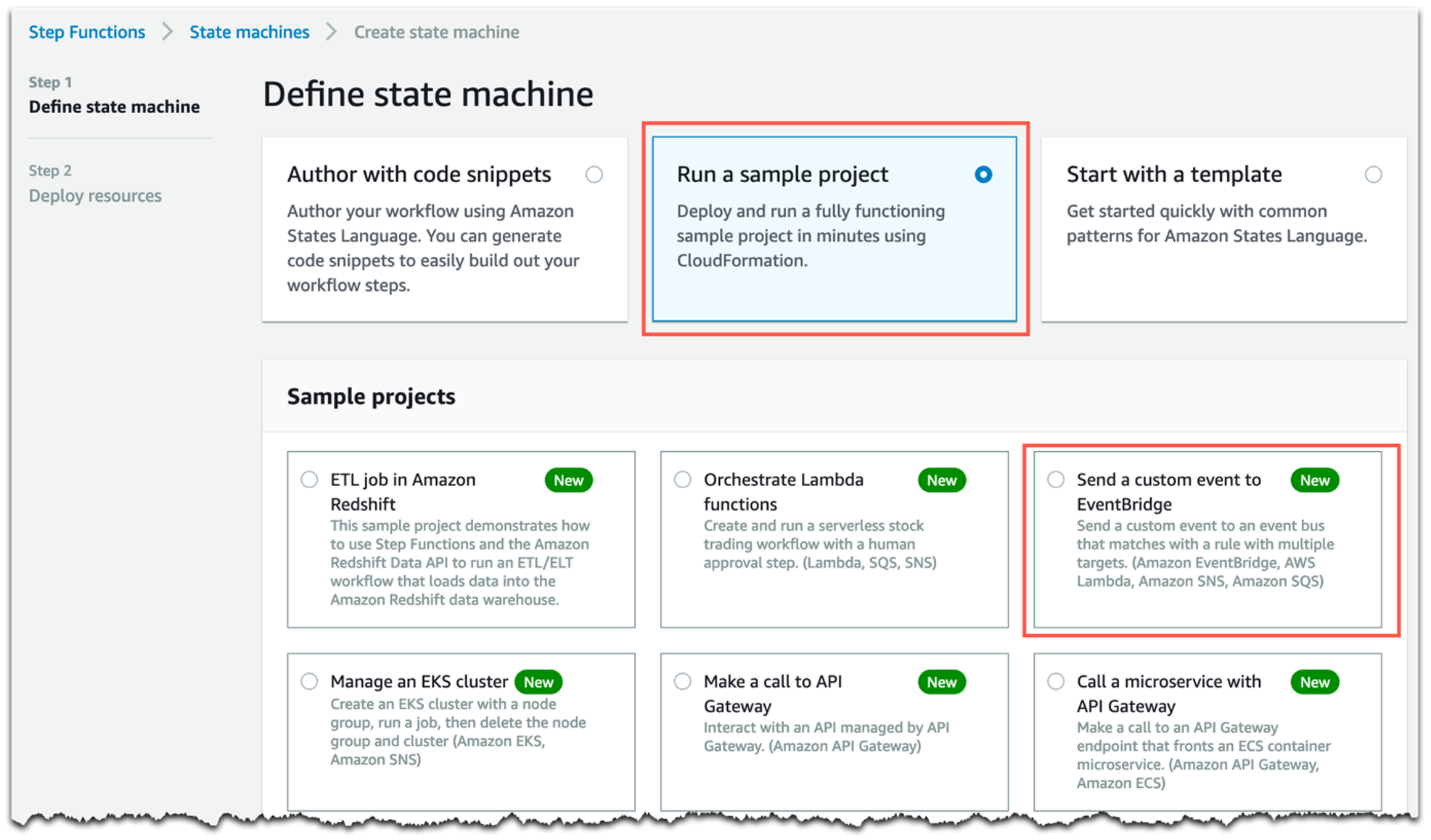1431x840 pixels.
Task: Click the Start with a template card description
Action: click(1216, 223)
